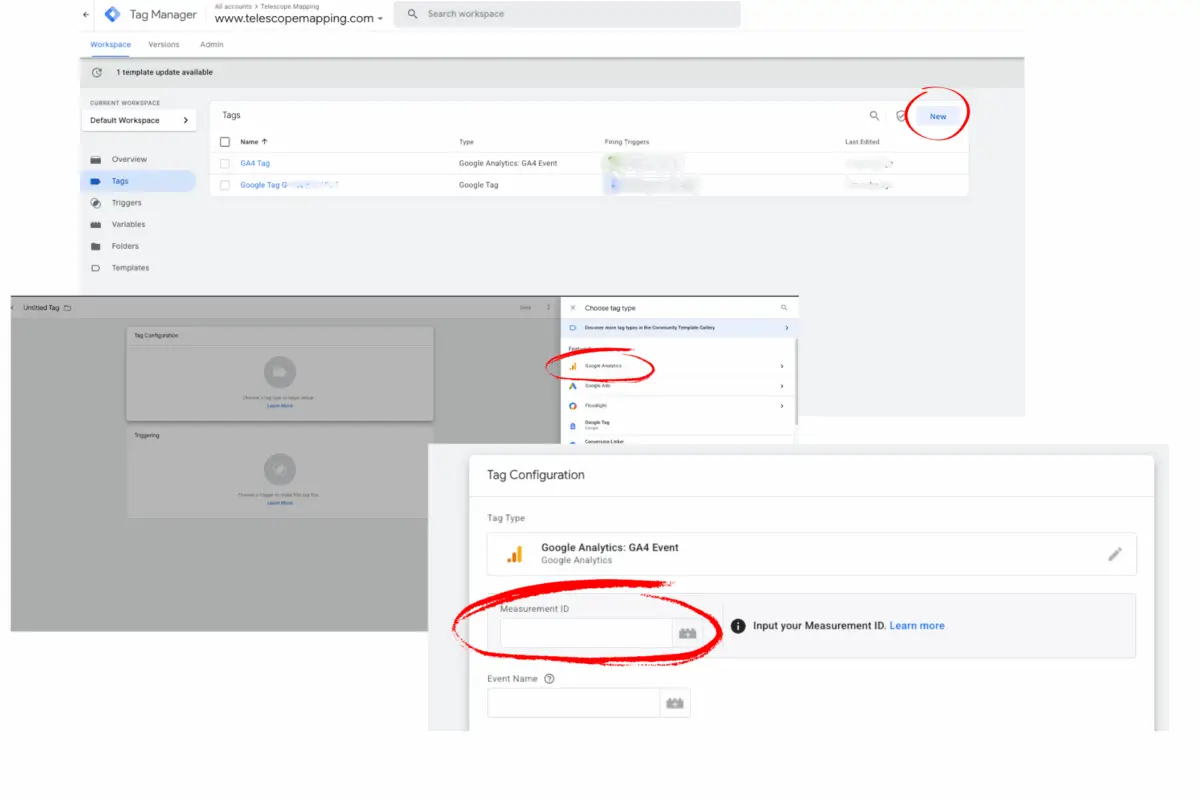Viewport: 1200px width, 800px height.
Task: Click the folder icon next to Untitled Tag
Action: coord(68,308)
